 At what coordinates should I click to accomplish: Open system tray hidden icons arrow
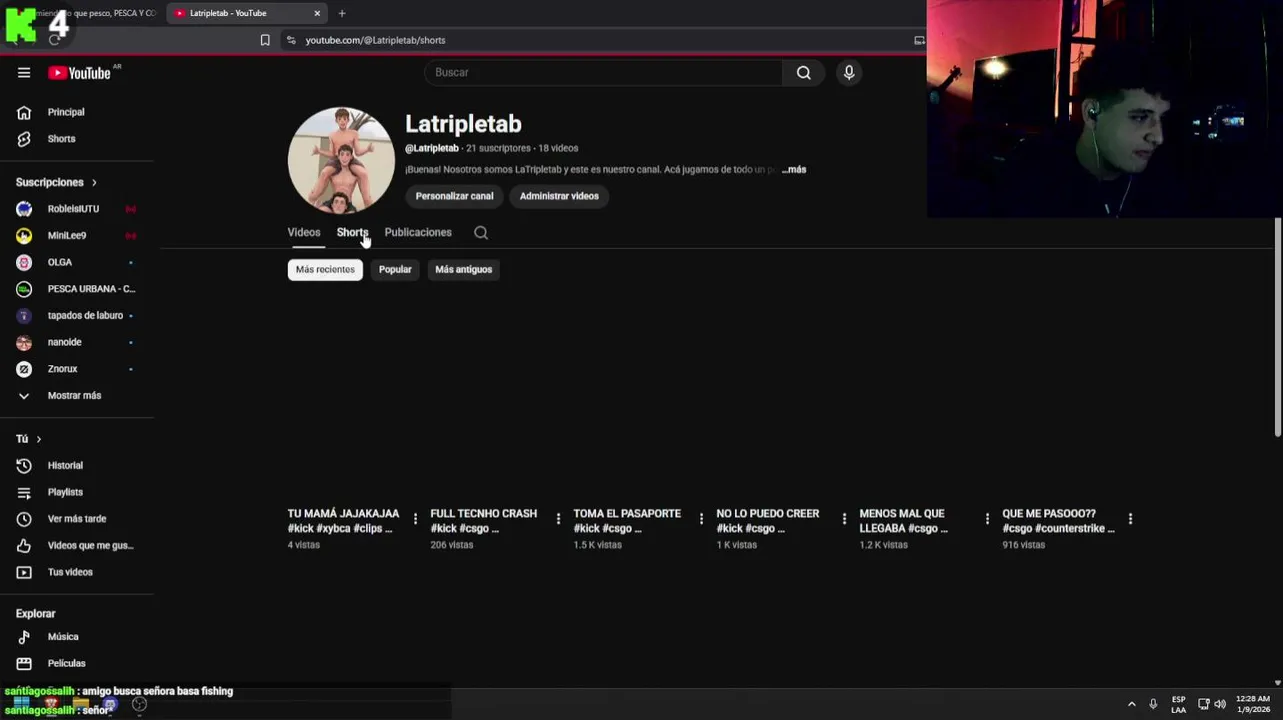coord(1131,704)
